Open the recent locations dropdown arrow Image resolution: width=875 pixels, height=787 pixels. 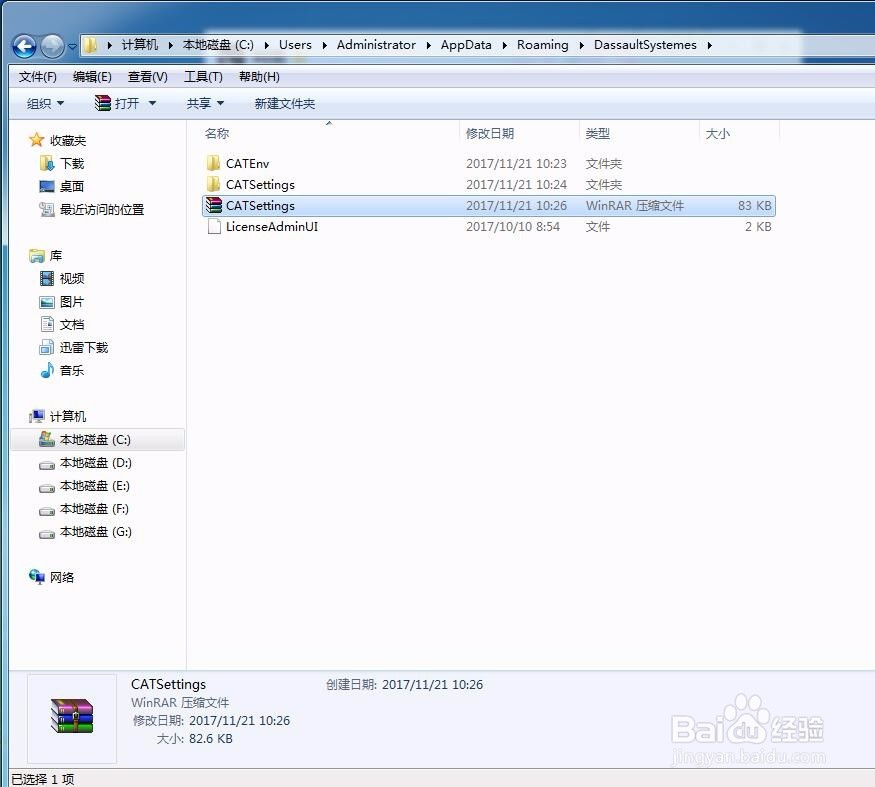pos(73,47)
